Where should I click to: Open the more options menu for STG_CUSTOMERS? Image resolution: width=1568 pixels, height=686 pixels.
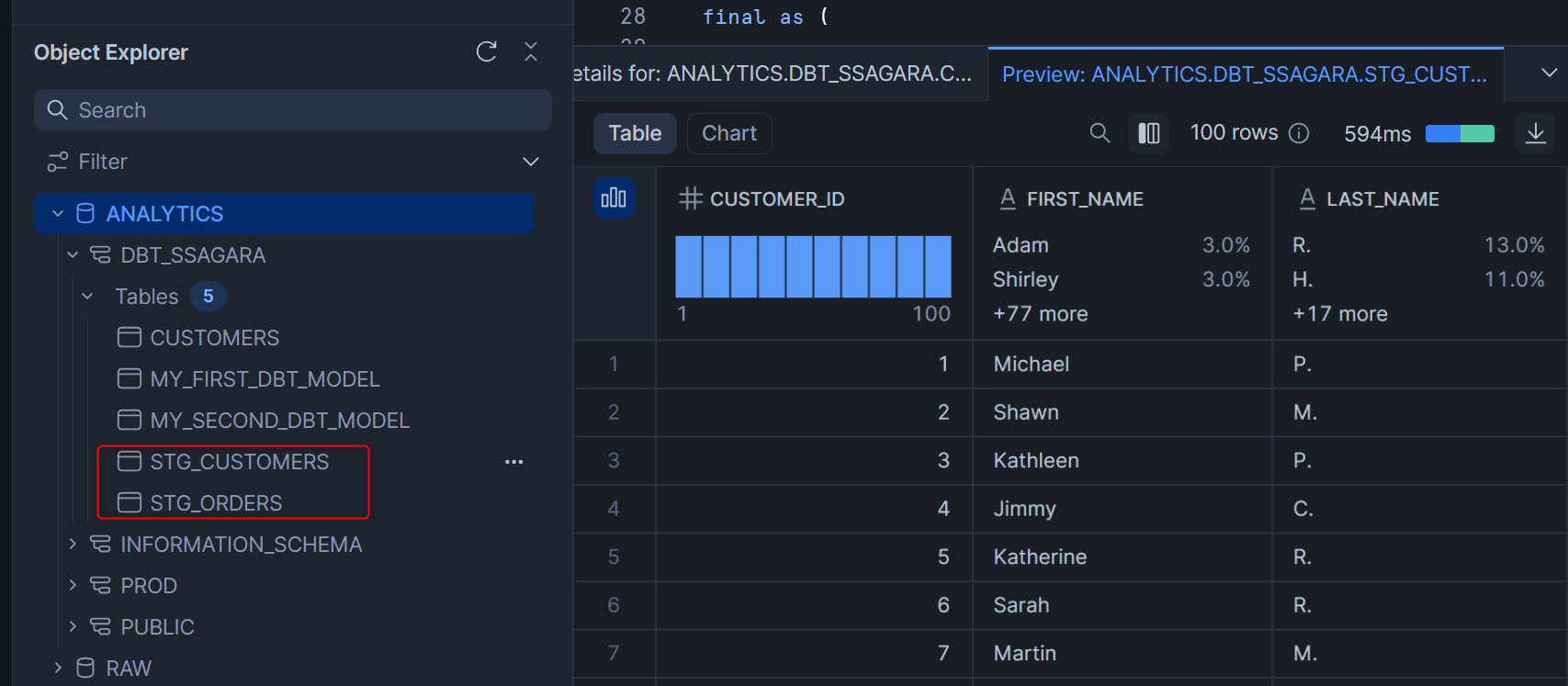pyautogui.click(x=514, y=462)
